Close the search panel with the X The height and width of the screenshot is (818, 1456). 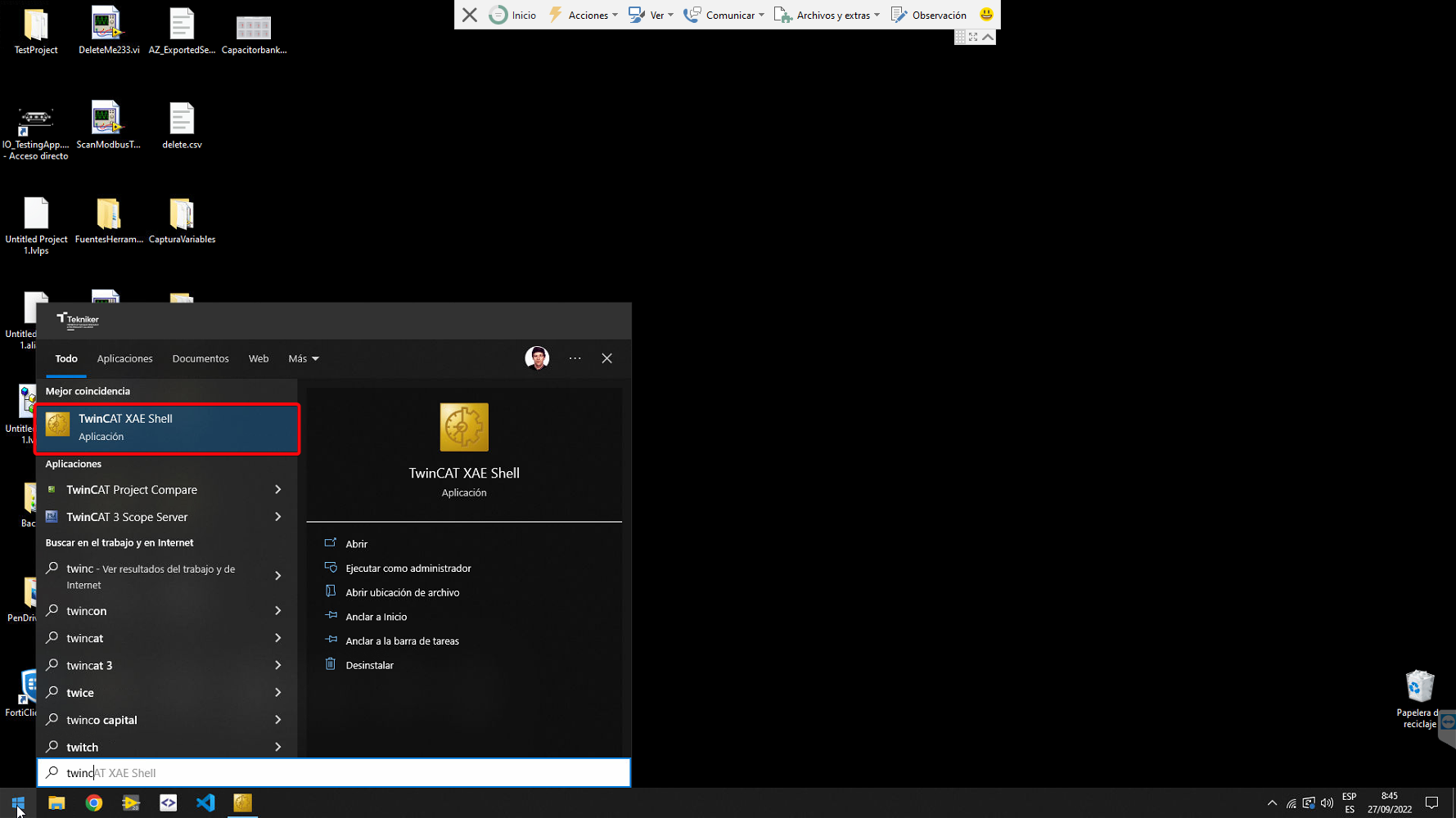coord(607,358)
